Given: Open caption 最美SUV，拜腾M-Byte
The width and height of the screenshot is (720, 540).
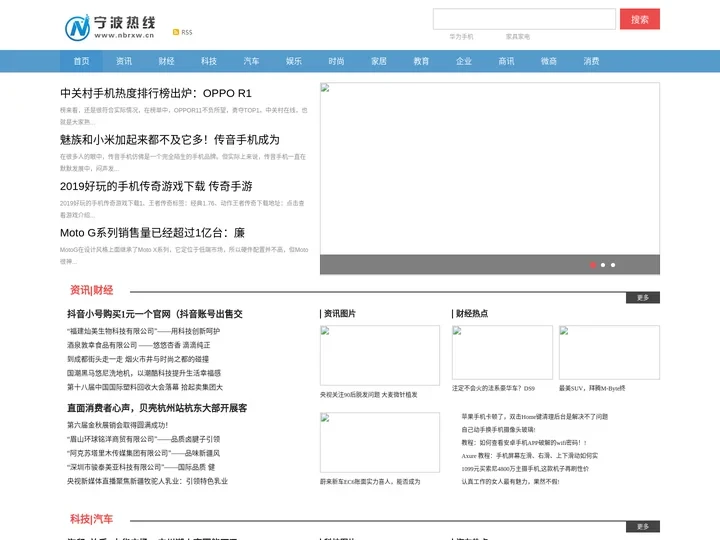Looking at the screenshot, I should click(x=592, y=388).
